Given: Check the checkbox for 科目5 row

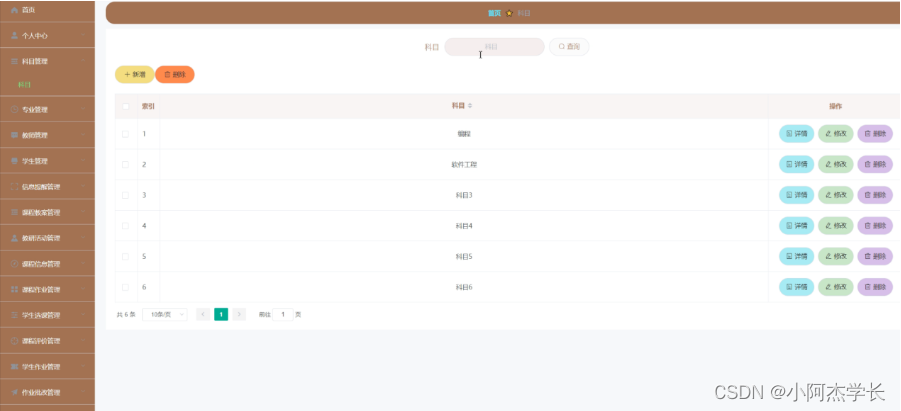Looking at the screenshot, I should pos(125,256).
